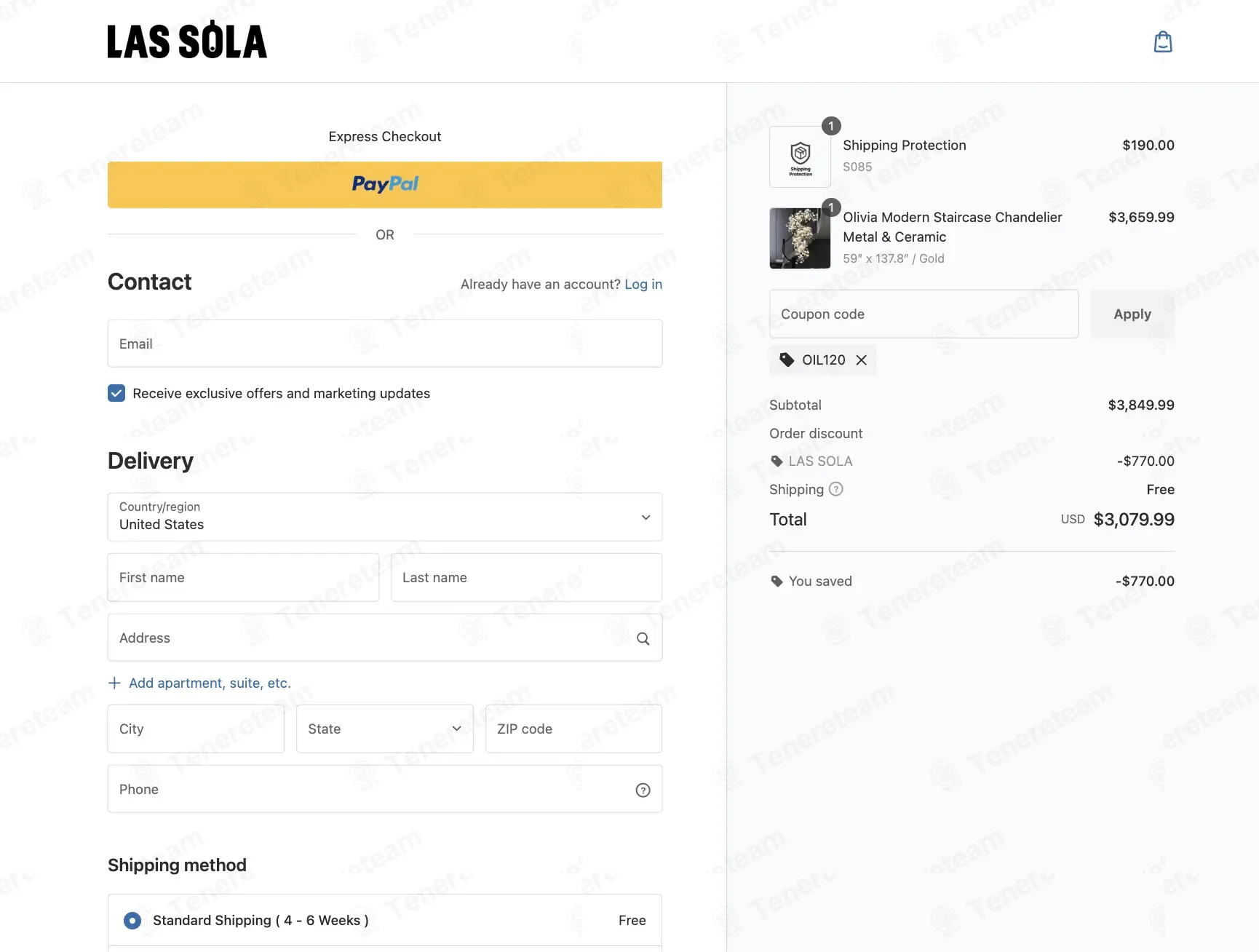1259x952 pixels.
Task: Click the Shipping Protection product icon
Action: click(800, 156)
